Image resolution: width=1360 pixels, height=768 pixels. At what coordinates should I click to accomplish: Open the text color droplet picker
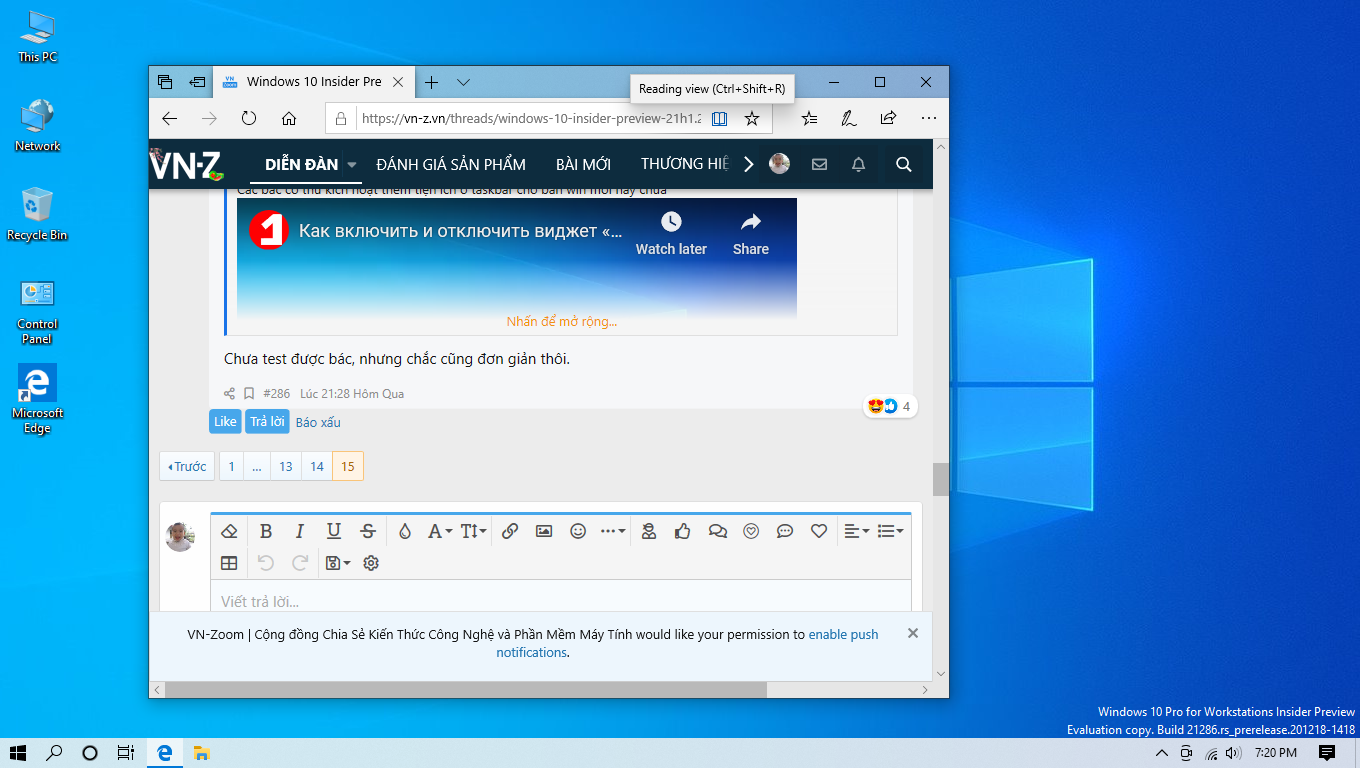pyautogui.click(x=404, y=531)
